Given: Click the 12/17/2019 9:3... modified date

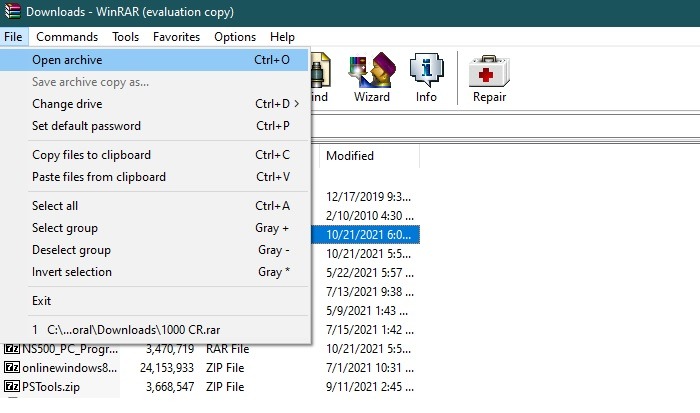Looking at the screenshot, I should pyautogui.click(x=368, y=197).
